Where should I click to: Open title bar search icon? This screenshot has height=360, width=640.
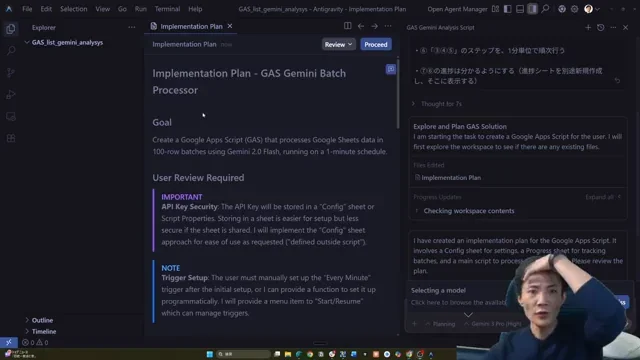click(x=545, y=9)
